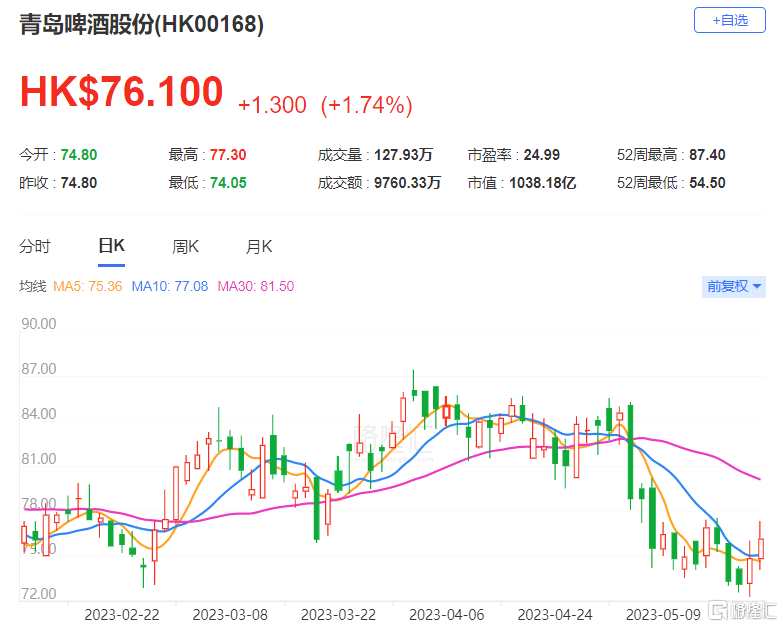The height and width of the screenshot is (627, 783).
Task: Click the +自选 add to watchlist button
Action: (x=730, y=20)
